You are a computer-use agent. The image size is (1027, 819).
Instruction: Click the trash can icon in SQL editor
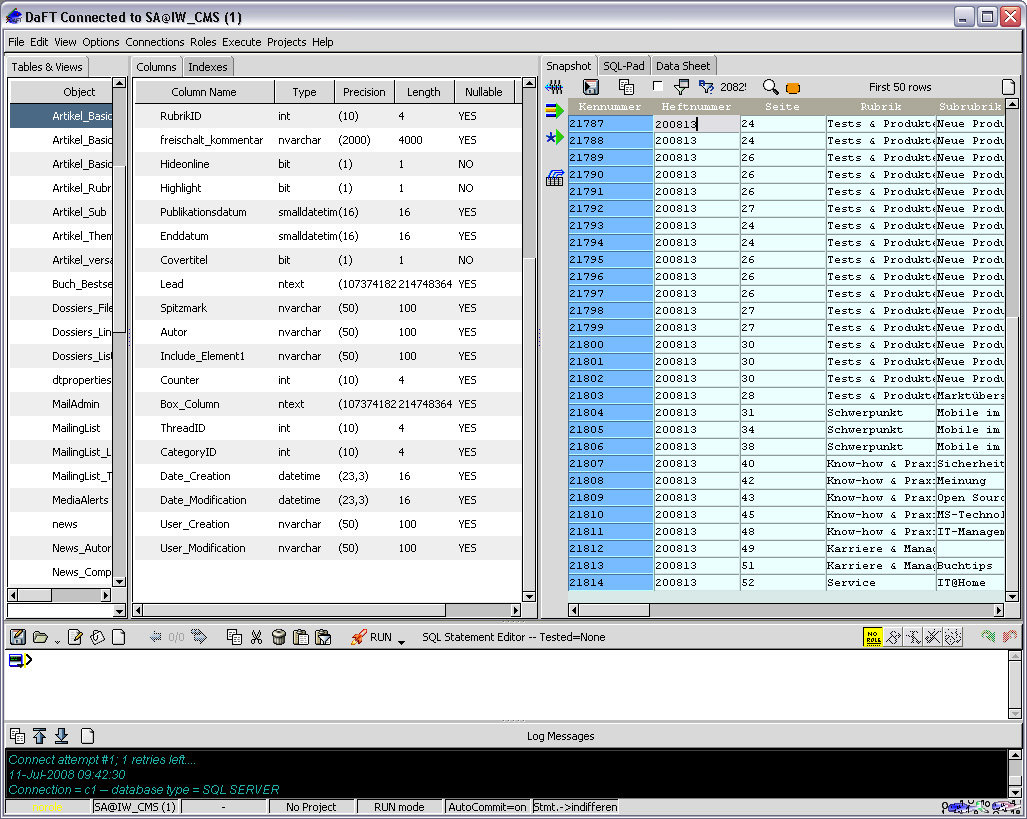click(278, 637)
